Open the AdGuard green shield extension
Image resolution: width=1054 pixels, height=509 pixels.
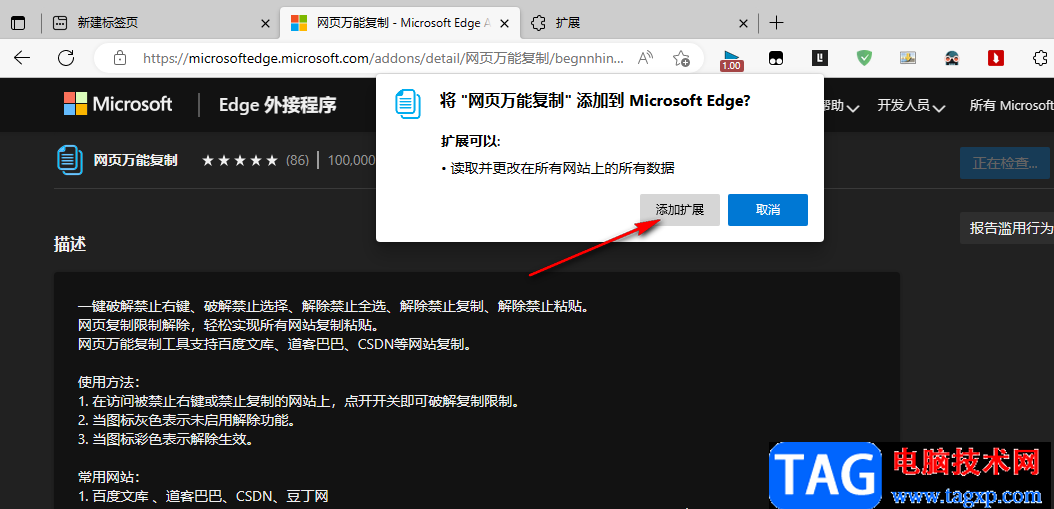[864, 58]
